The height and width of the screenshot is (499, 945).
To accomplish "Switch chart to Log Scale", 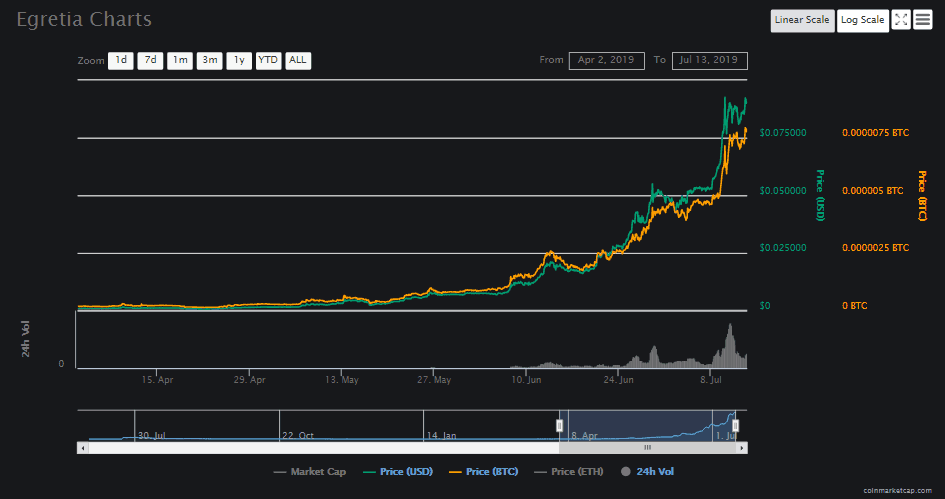I will click(862, 20).
